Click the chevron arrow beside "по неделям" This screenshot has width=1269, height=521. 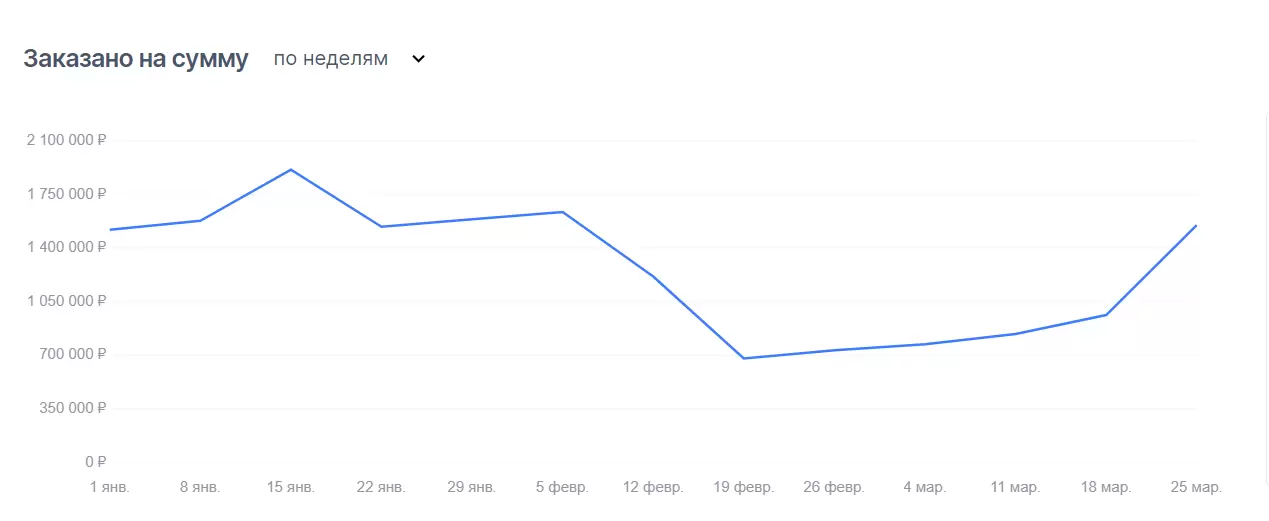tap(419, 59)
